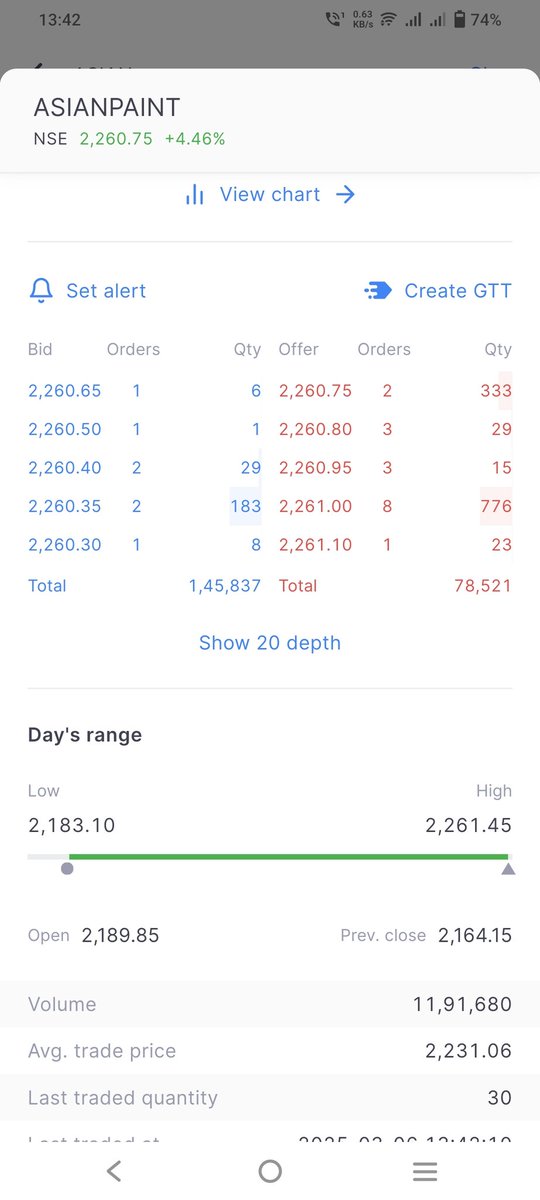Tap the Volume value 11,91,680

point(463,1005)
